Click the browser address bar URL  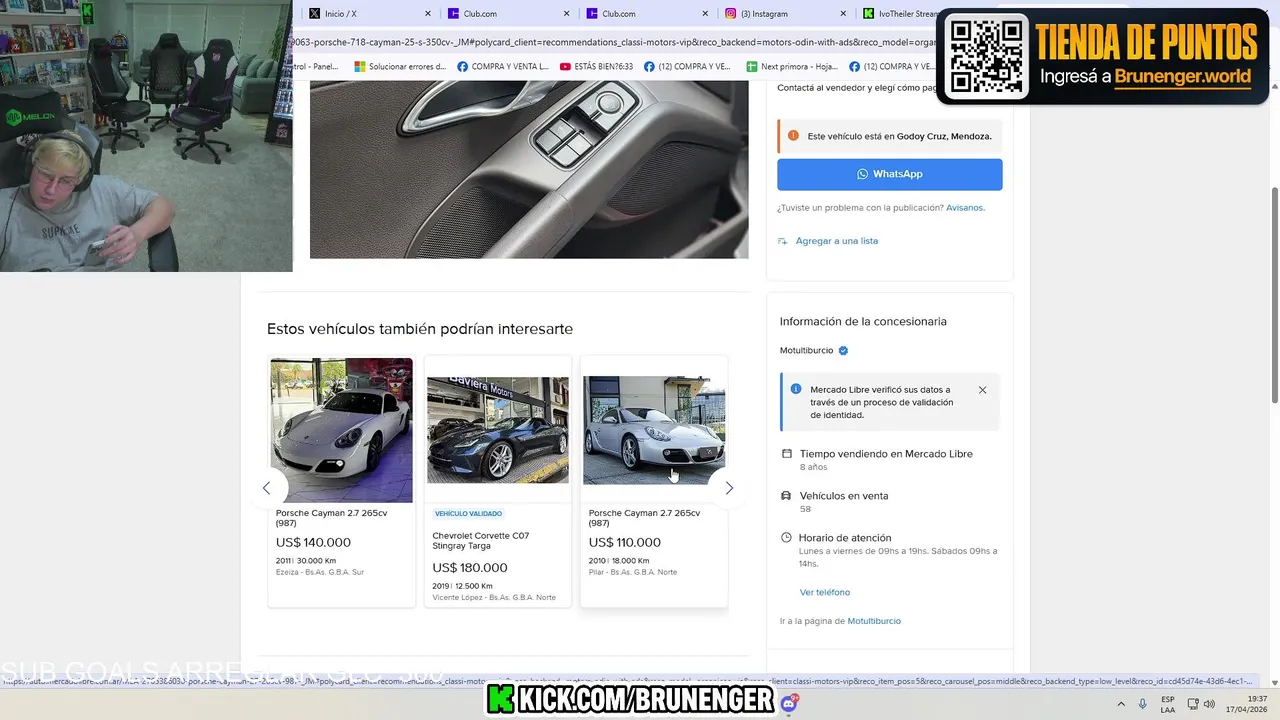tap(614, 42)
